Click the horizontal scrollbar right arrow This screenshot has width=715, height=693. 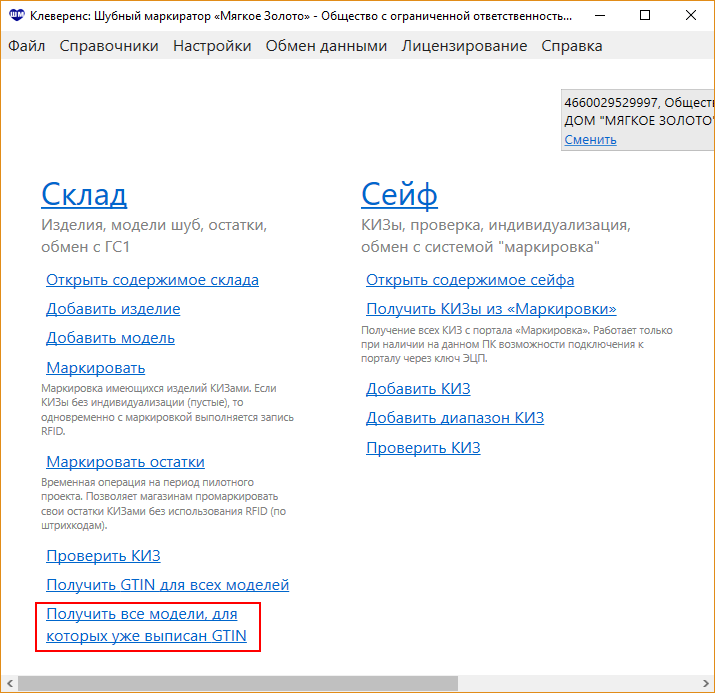click(x=705, y=683)
